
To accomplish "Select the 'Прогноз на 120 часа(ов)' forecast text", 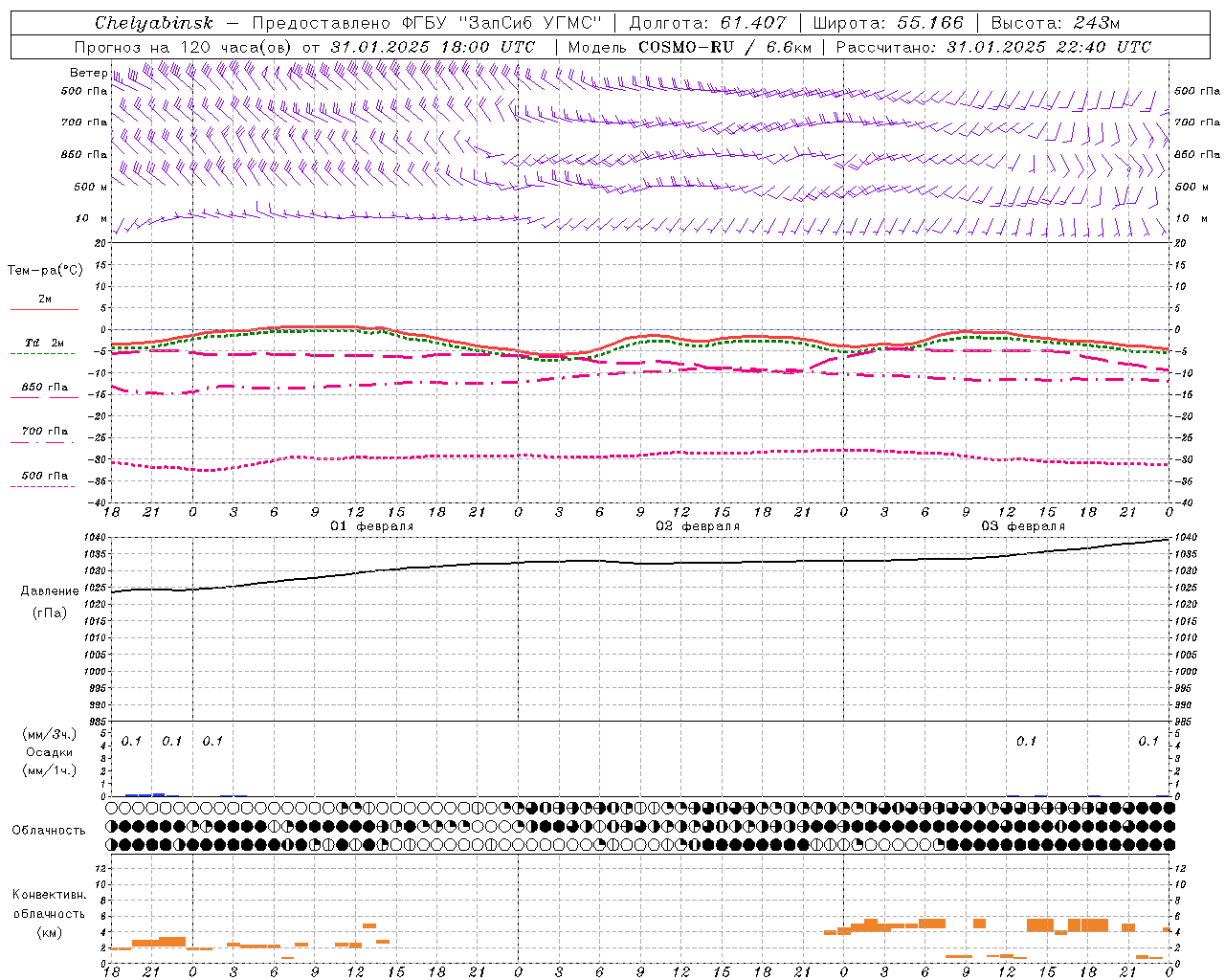I will click(184, 47).
